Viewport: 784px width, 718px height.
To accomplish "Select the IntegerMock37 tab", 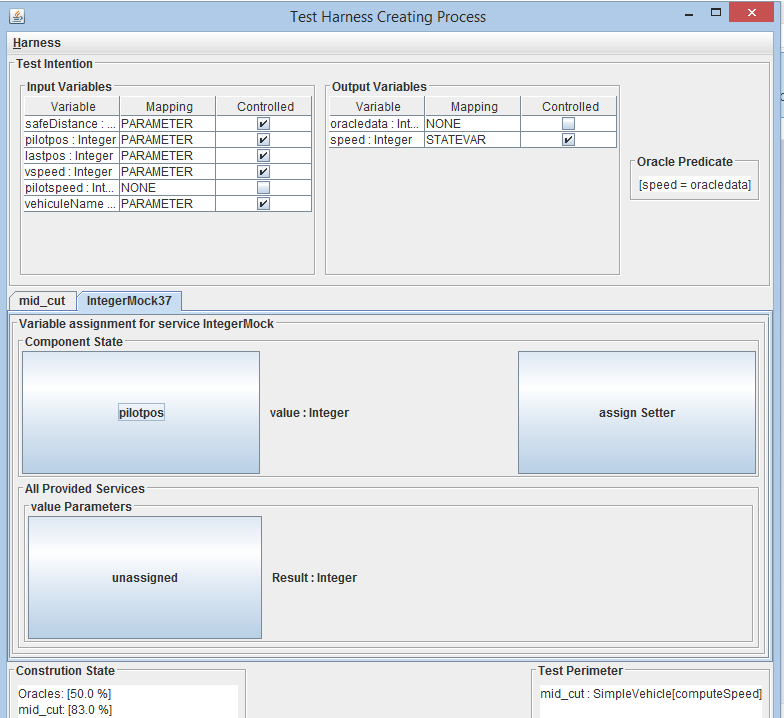I will click(129, 301).
